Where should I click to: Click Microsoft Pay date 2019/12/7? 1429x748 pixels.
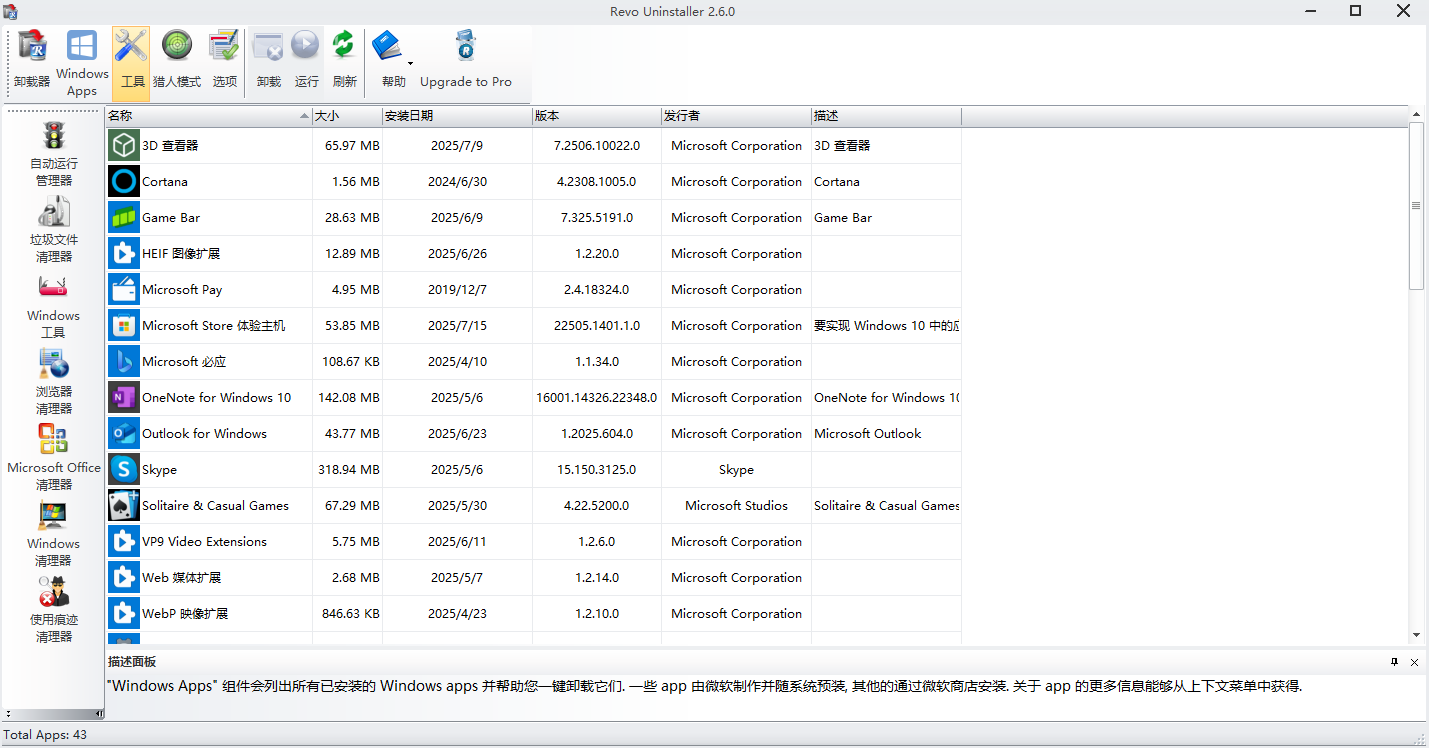tap(457, 290)
